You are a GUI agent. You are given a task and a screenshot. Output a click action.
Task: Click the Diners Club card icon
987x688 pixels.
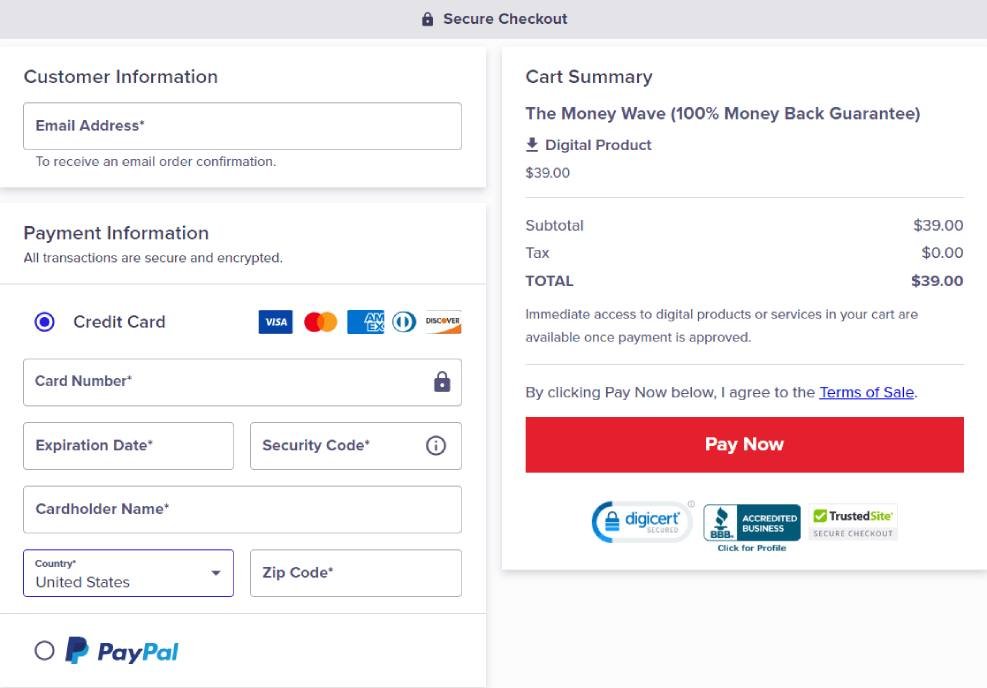(403, 321)
